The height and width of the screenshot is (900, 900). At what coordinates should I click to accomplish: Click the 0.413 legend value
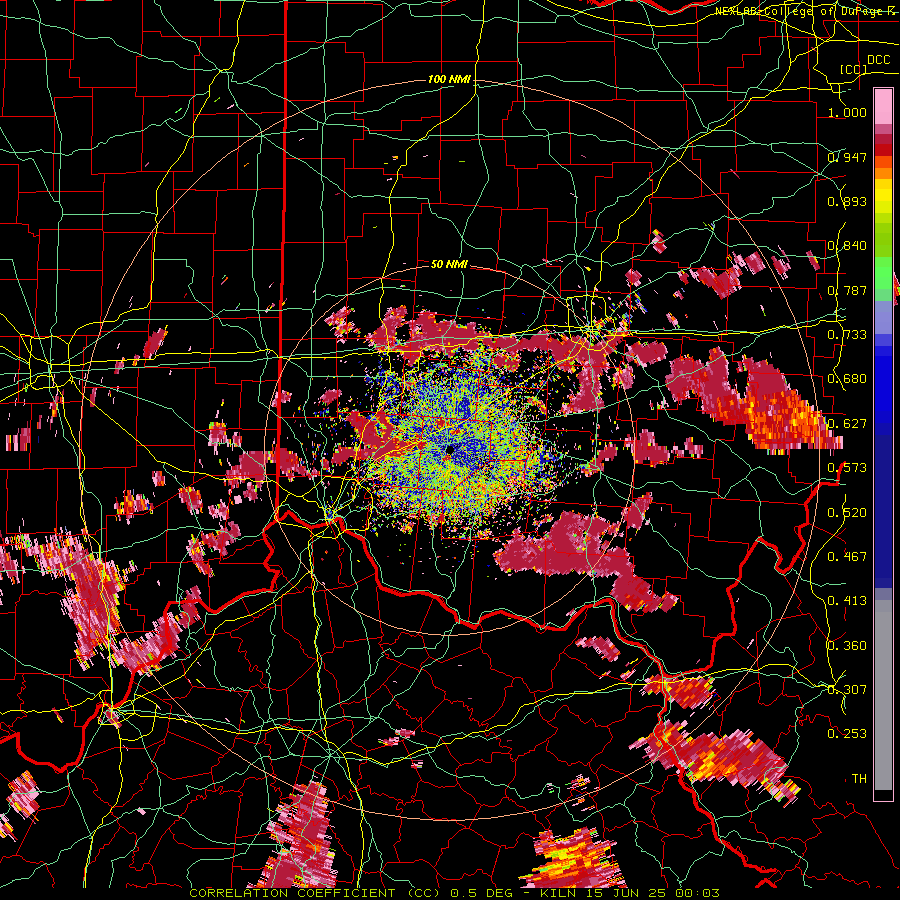(x=847, y=601)
